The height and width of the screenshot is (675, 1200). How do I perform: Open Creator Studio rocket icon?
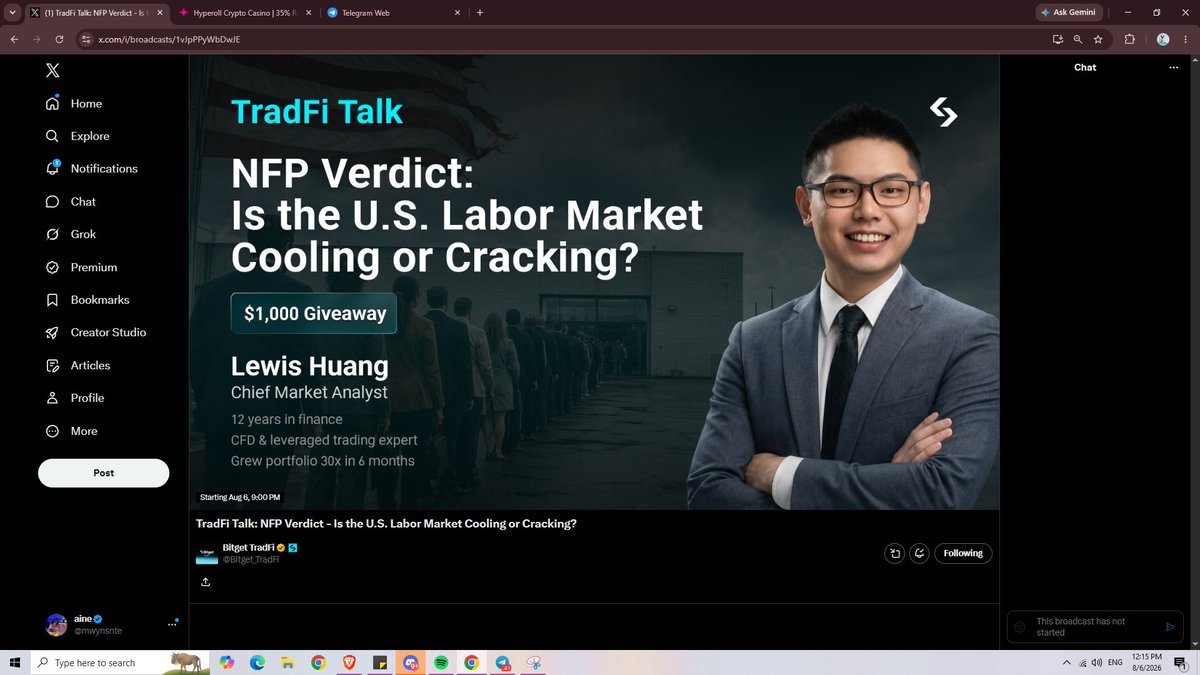(x=52, y=332)
